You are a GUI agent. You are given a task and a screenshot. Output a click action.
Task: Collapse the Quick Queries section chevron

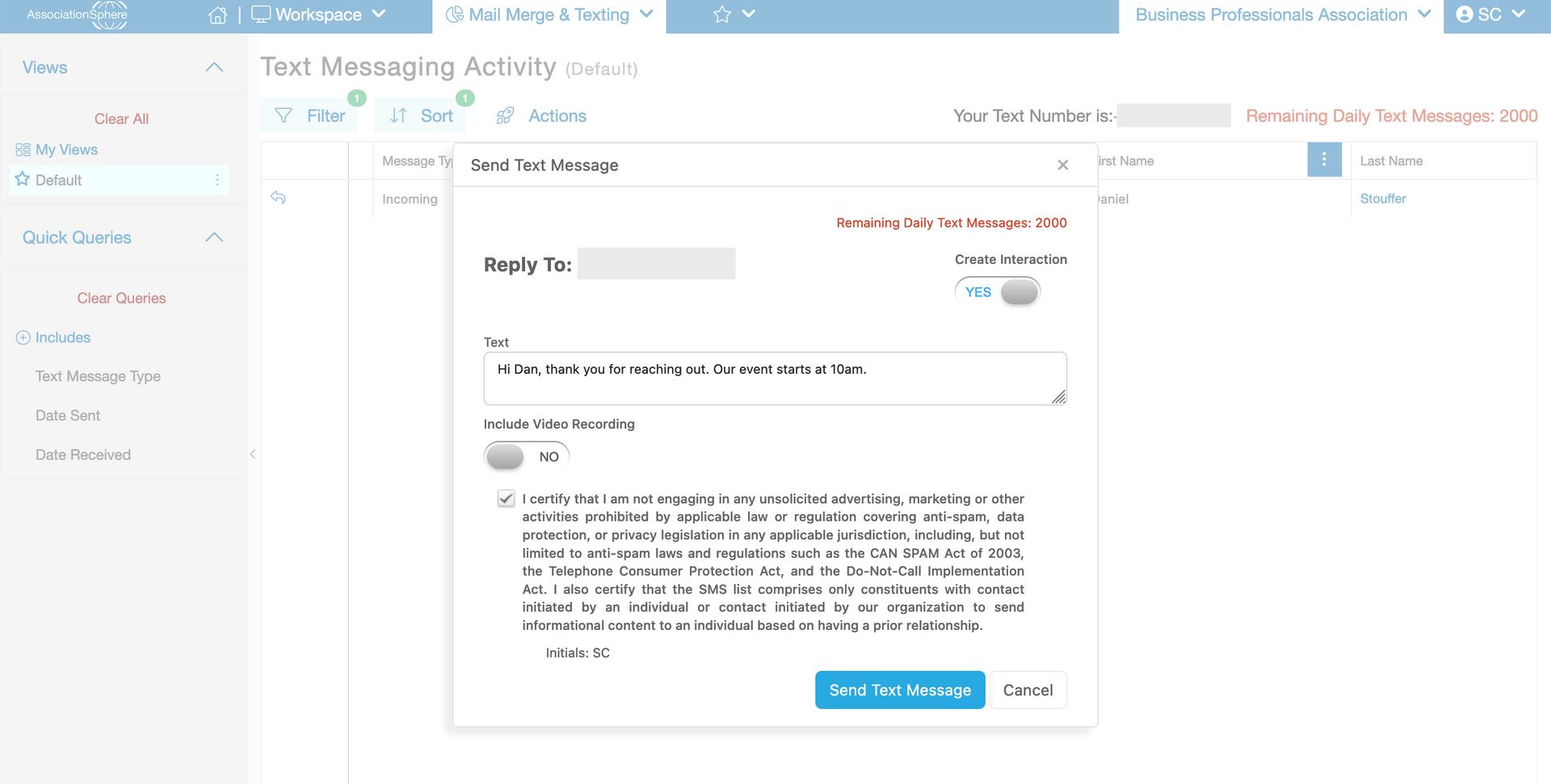(214, 237)
